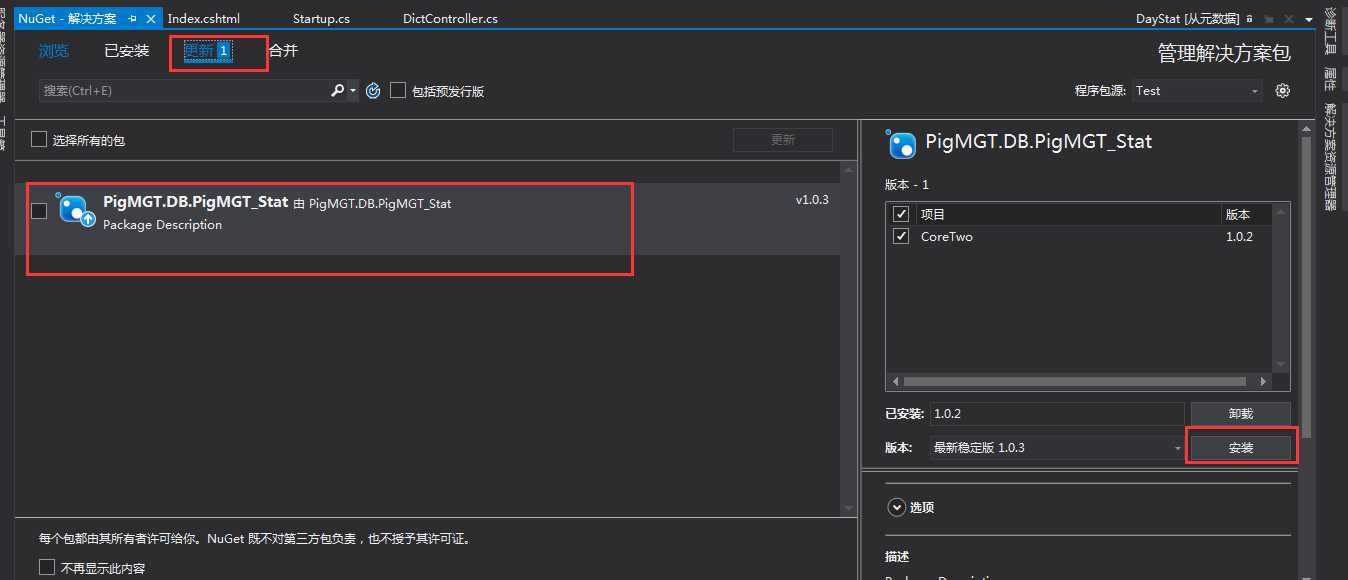The width and height of the screenshot is (1348, 580).
Task: Open the Diagnostic Tools side panel tab
Action: pyautogui.click(x=1330, y=31)
